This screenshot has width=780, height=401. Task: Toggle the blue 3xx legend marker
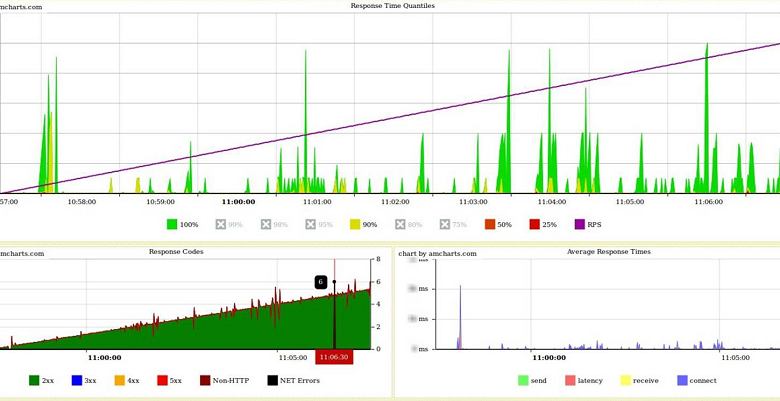pos(76,380)
